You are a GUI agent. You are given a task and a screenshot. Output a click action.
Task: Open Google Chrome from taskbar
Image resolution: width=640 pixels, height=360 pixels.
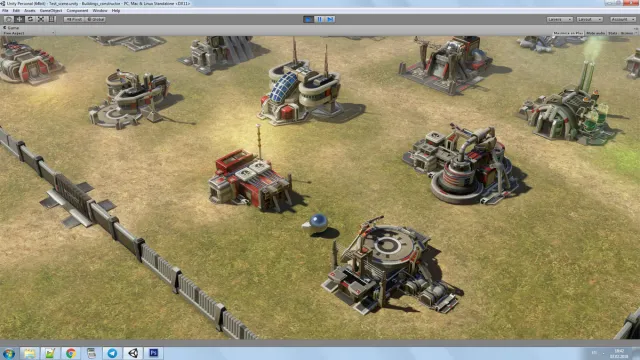coord(71,353)
